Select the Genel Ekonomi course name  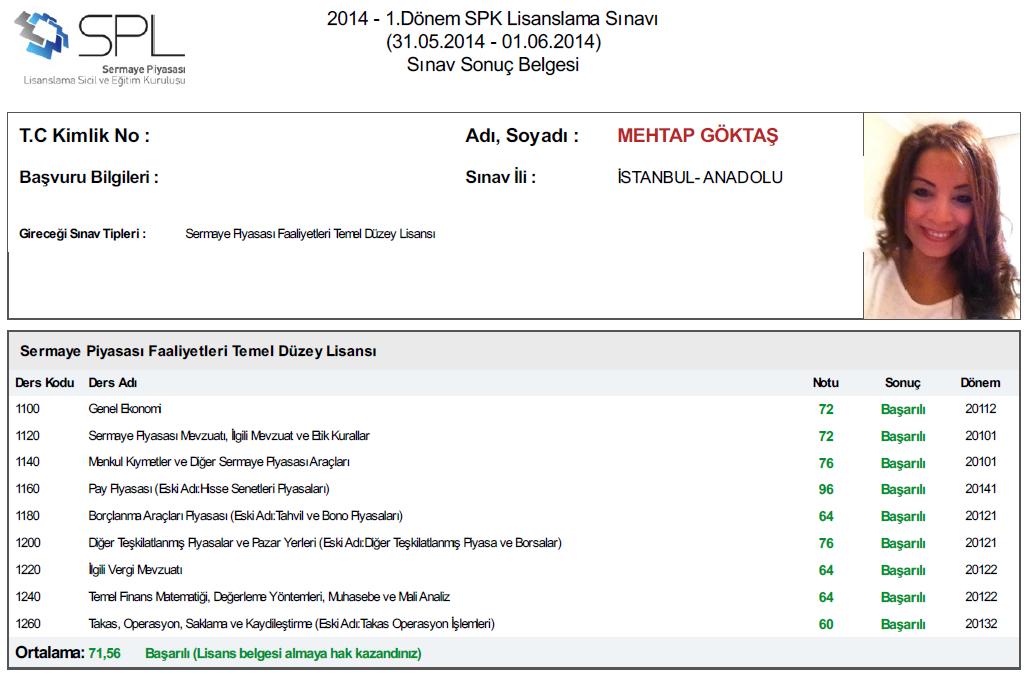(125, 409)
